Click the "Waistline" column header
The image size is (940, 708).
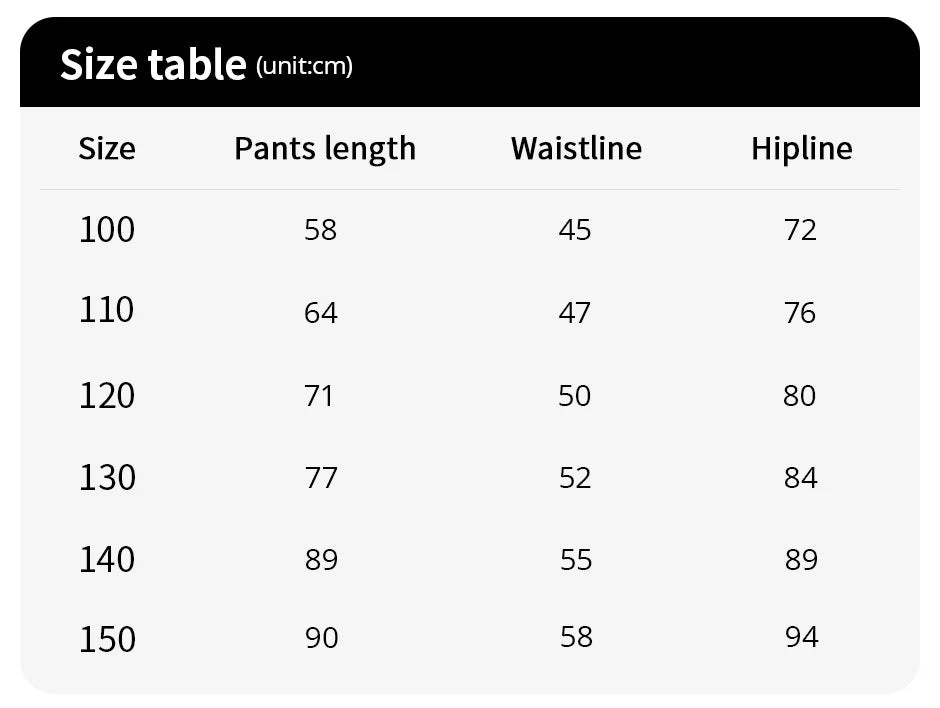click(x=576, y=149)
